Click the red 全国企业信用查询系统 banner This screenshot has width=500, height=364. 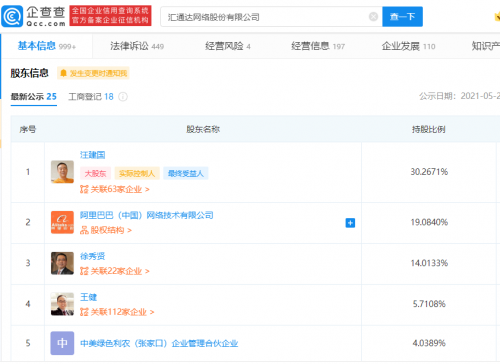click(110, 16)
